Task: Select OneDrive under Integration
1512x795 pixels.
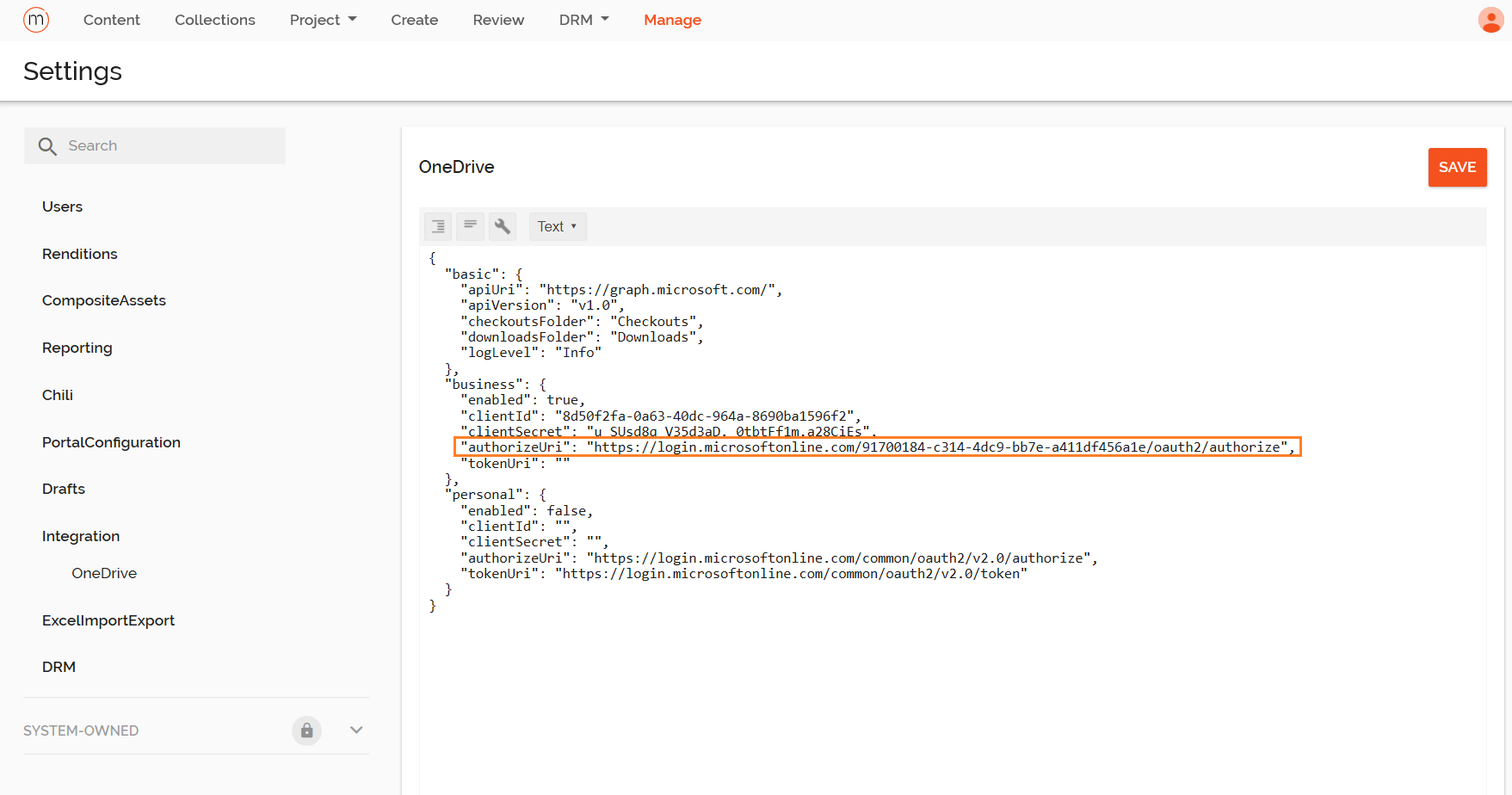Action: pos(104,573)
